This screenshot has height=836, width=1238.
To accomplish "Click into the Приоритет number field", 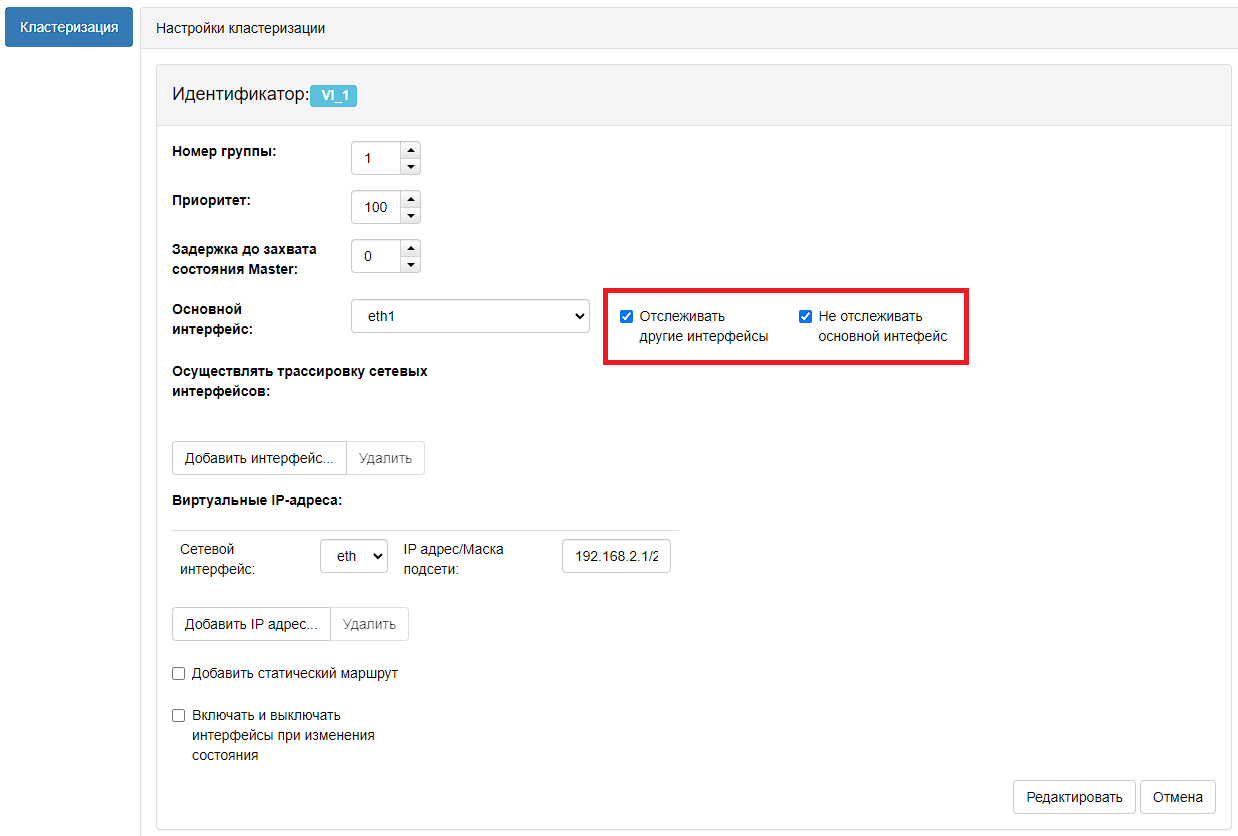I will (x=376, y=207).
